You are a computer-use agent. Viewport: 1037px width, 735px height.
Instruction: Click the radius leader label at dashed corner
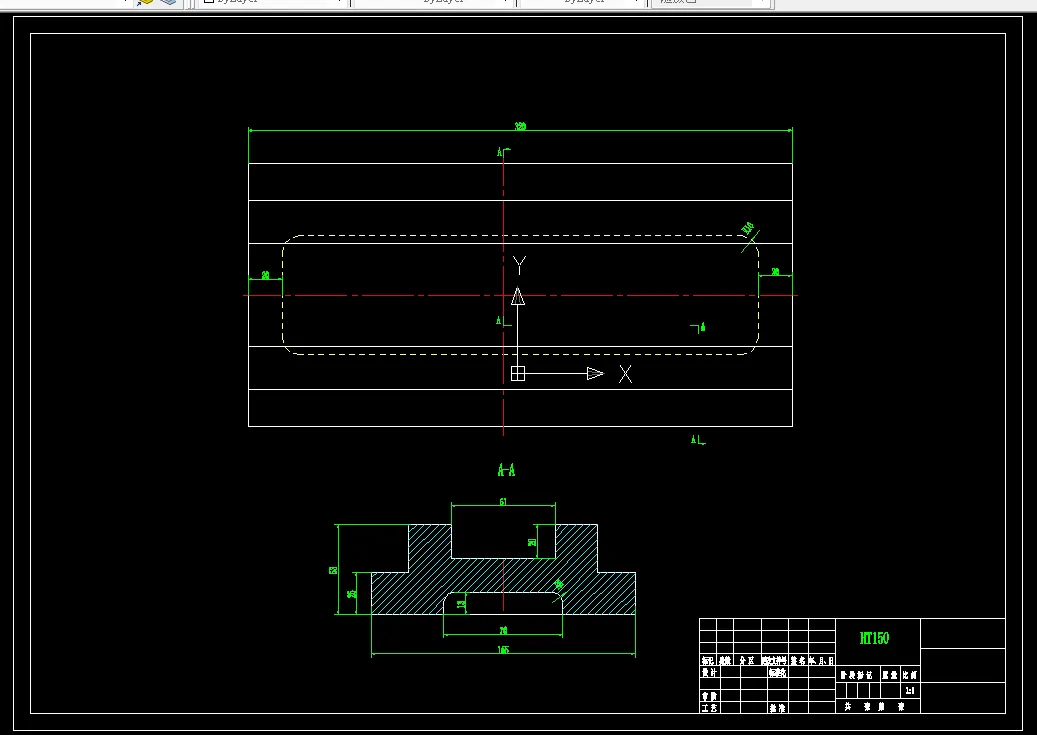(x=747, y=229)
